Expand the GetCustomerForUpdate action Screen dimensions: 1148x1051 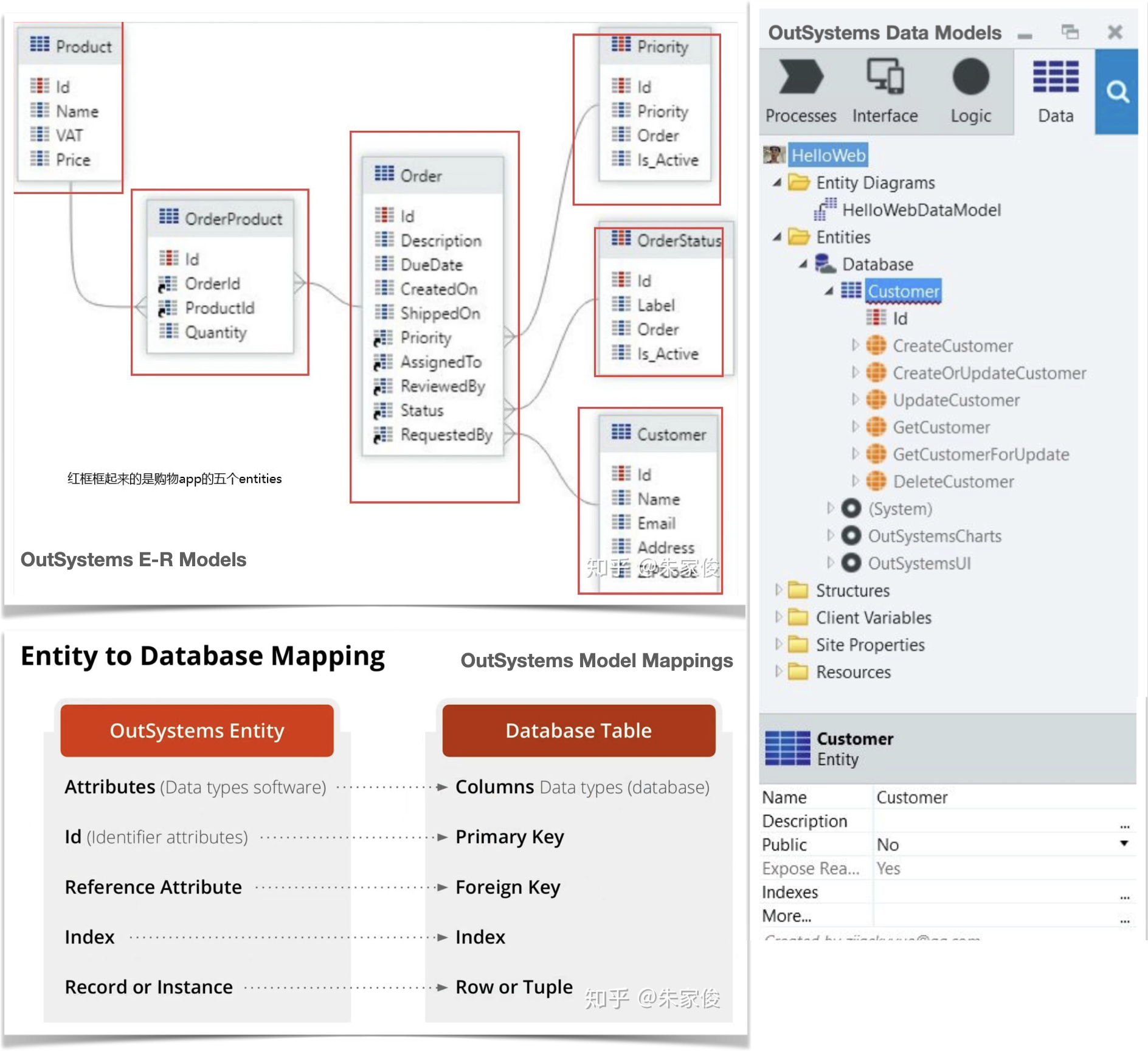click(x=855, y=454)
